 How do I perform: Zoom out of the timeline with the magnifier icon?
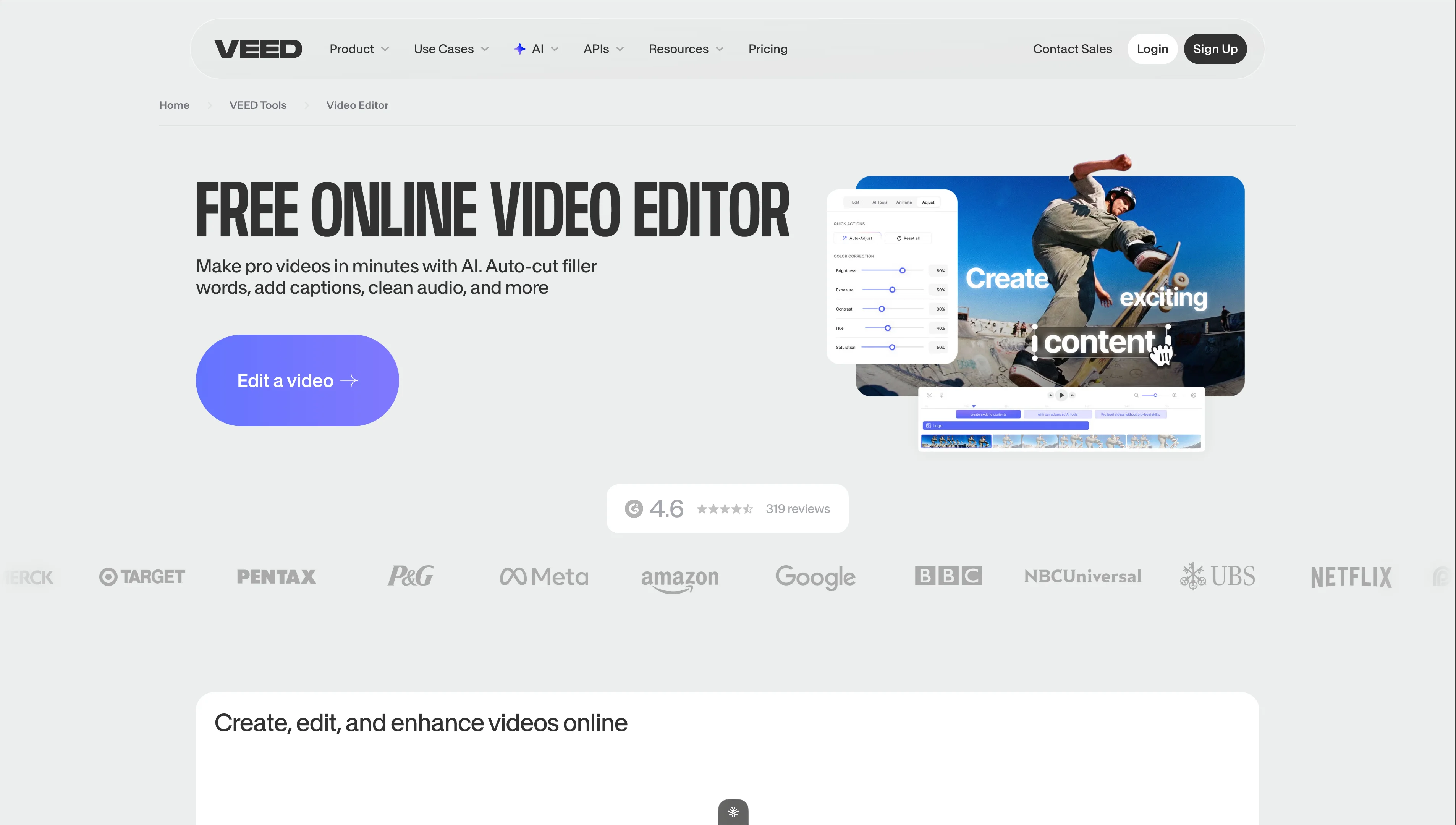click(1136, 395)
